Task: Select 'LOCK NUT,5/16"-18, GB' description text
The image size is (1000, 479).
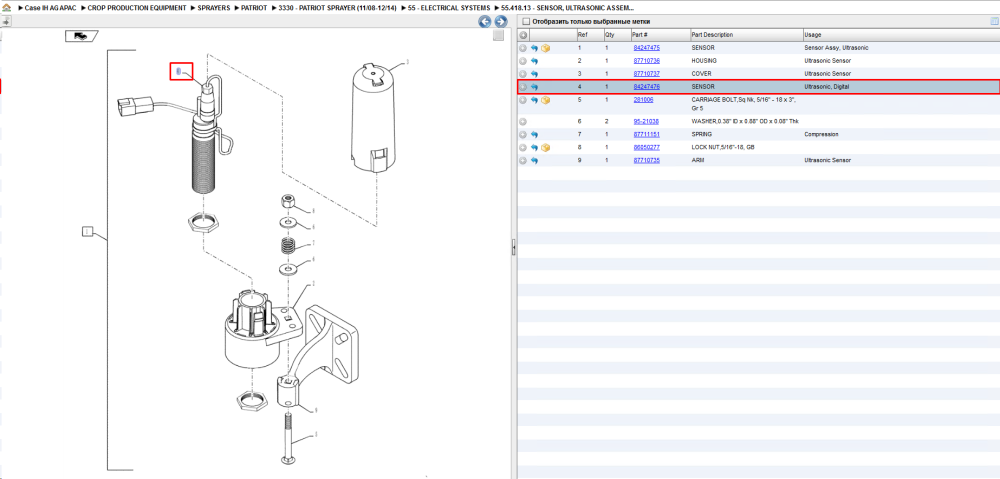Action: point(723,147)
